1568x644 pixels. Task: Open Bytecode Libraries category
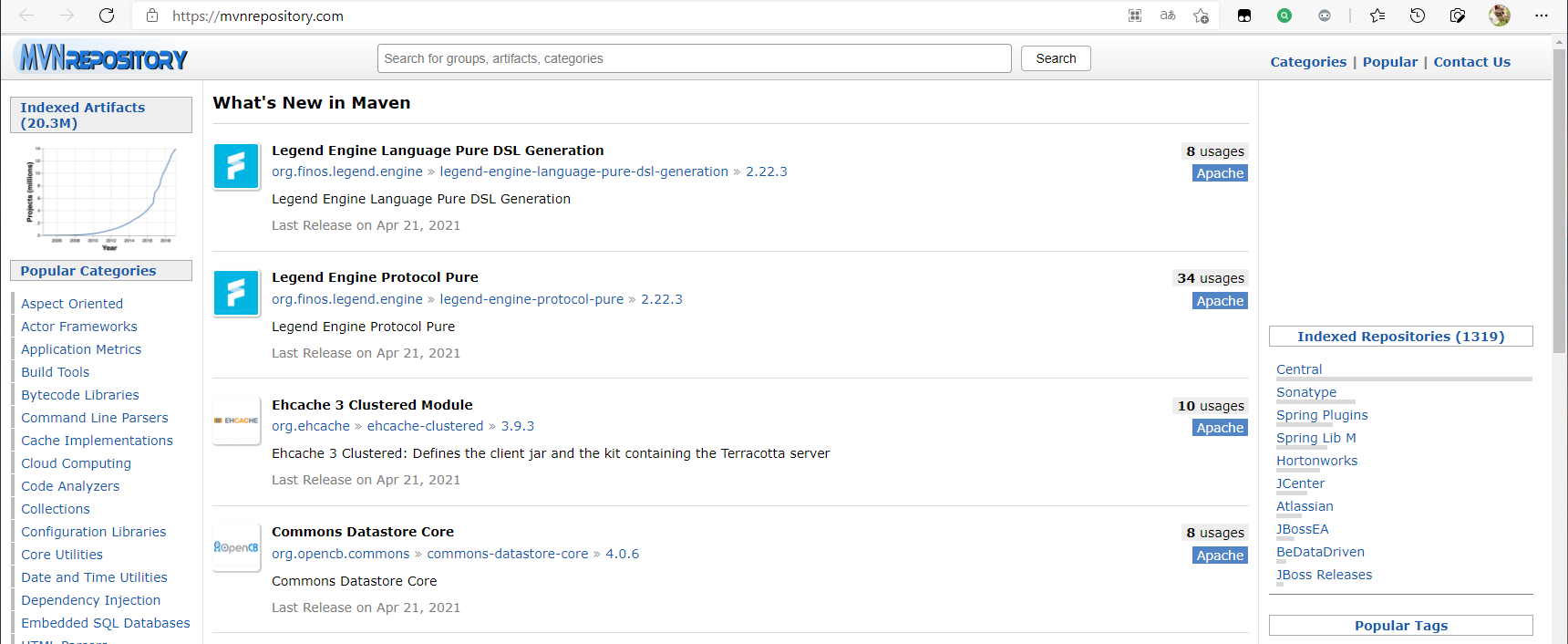coord(80,395)
